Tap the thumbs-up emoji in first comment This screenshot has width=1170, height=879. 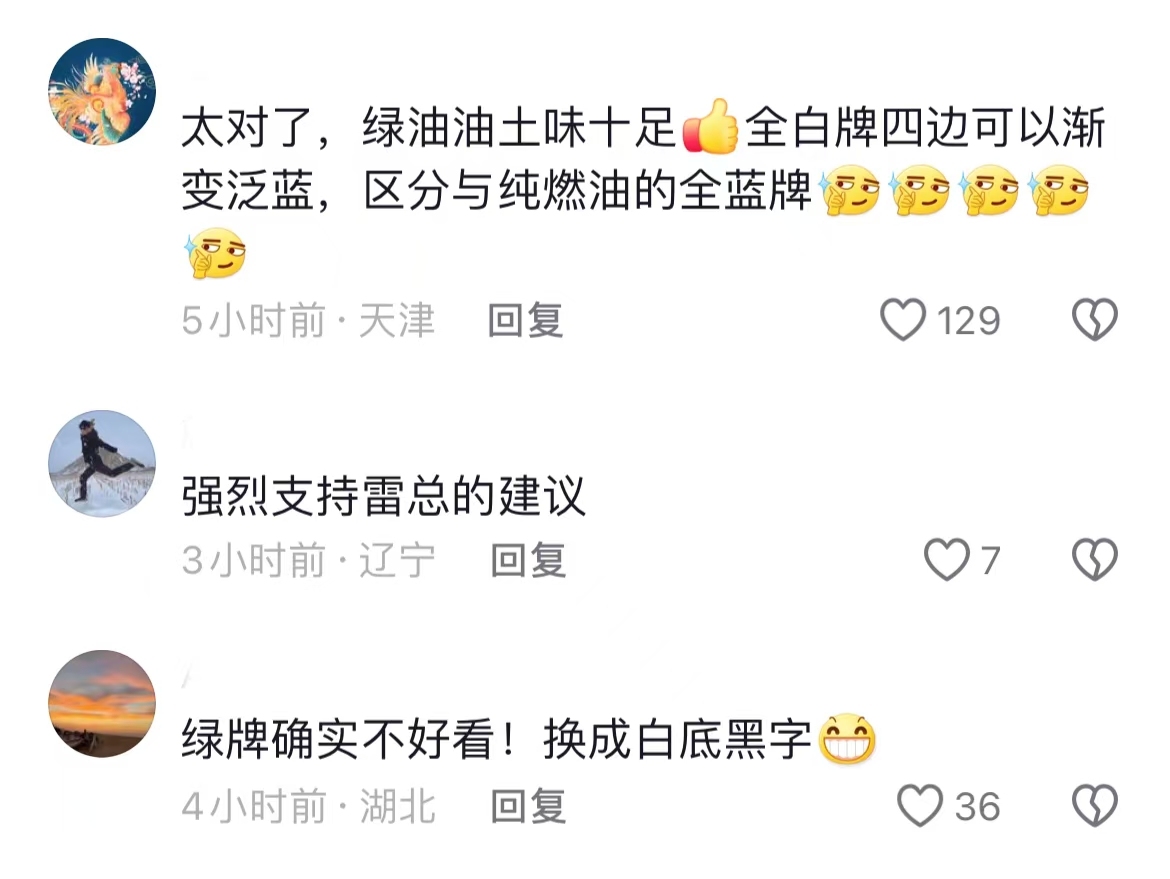tap(710, 126)
